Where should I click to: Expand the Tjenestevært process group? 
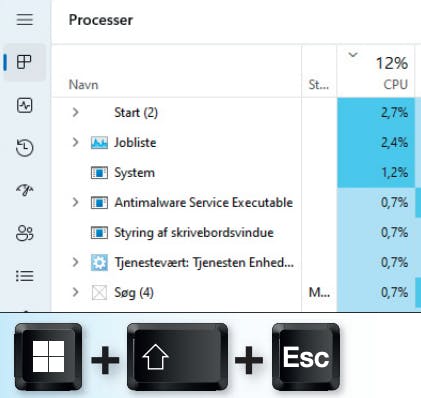point(76,262)
